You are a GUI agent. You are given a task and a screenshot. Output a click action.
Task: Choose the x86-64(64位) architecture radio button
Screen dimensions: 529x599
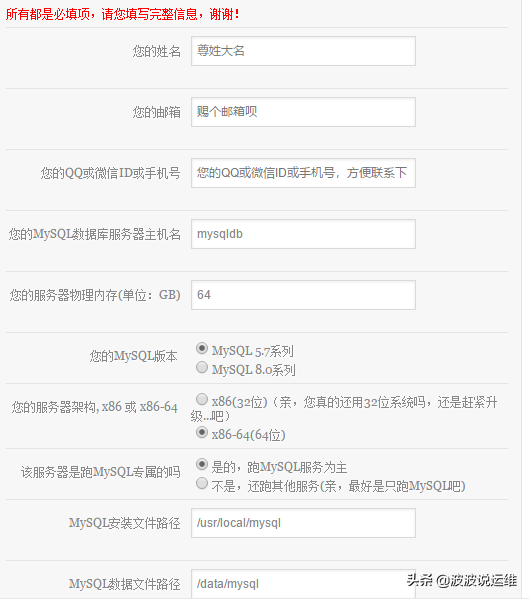tap(202, 432)
